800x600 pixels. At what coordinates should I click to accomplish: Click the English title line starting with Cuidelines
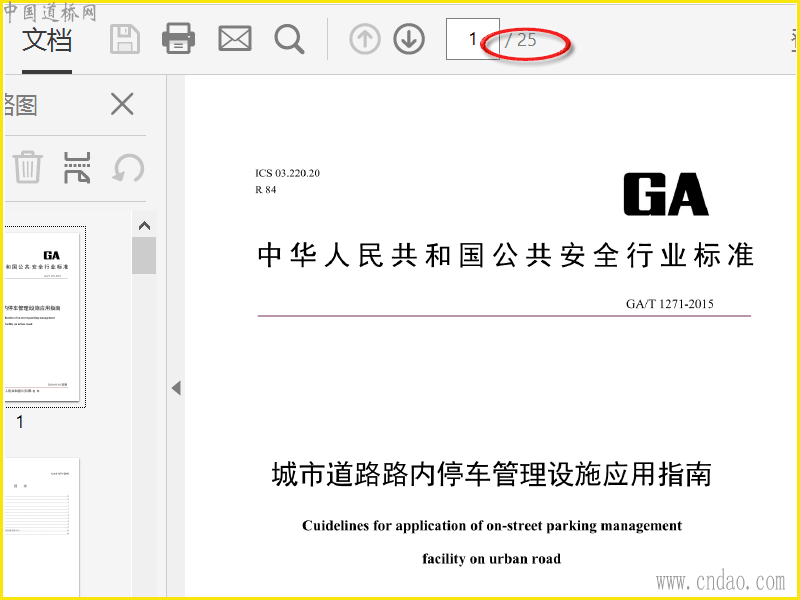click(x=492, y=526)
